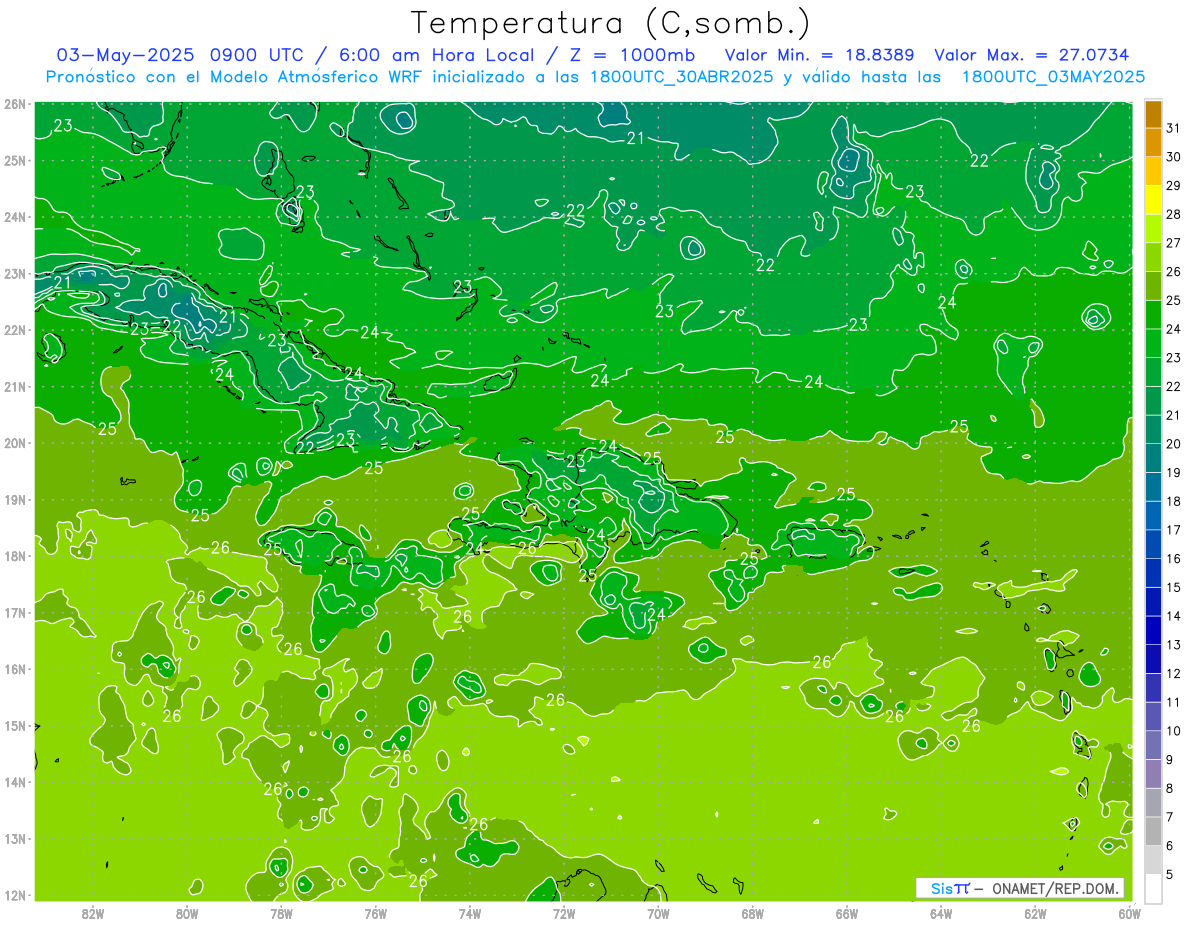Click the legend color band between 9 and 10
1200x927 pixels.
click(x=1153, y=745)
